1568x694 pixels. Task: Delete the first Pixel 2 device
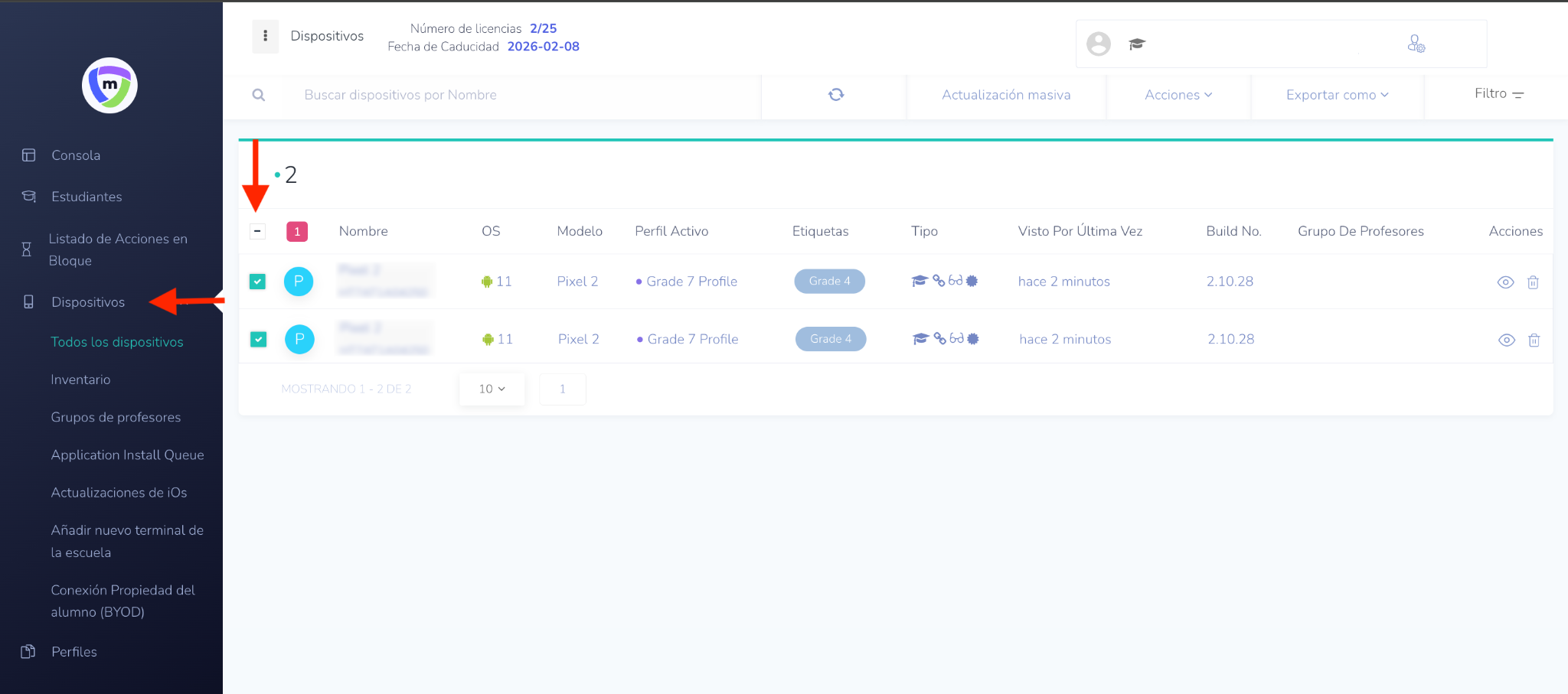click(1533, 282)
